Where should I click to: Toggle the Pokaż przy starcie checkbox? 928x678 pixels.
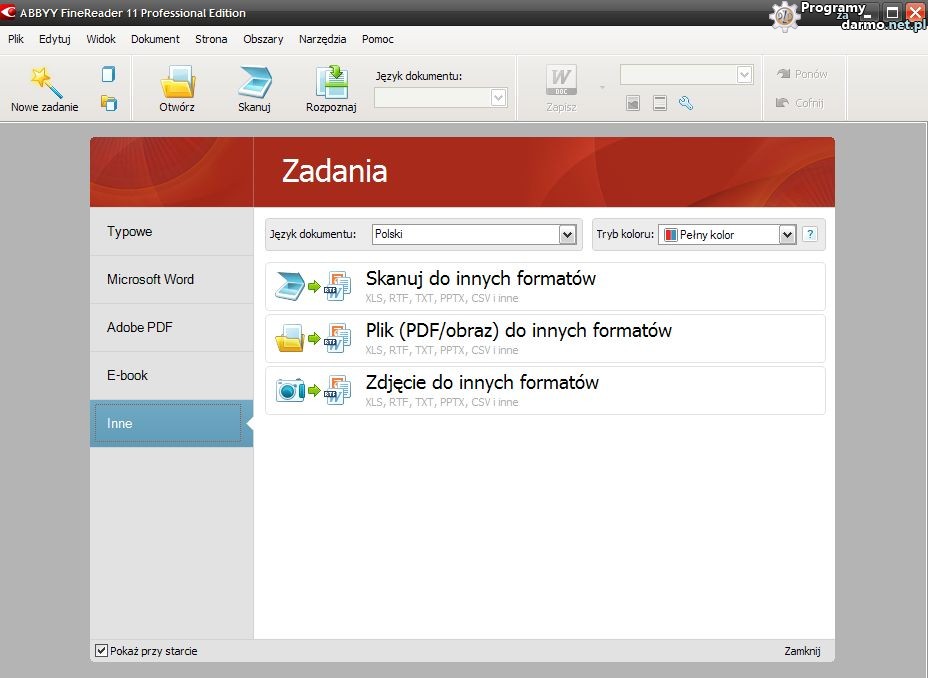pos(101,651)
